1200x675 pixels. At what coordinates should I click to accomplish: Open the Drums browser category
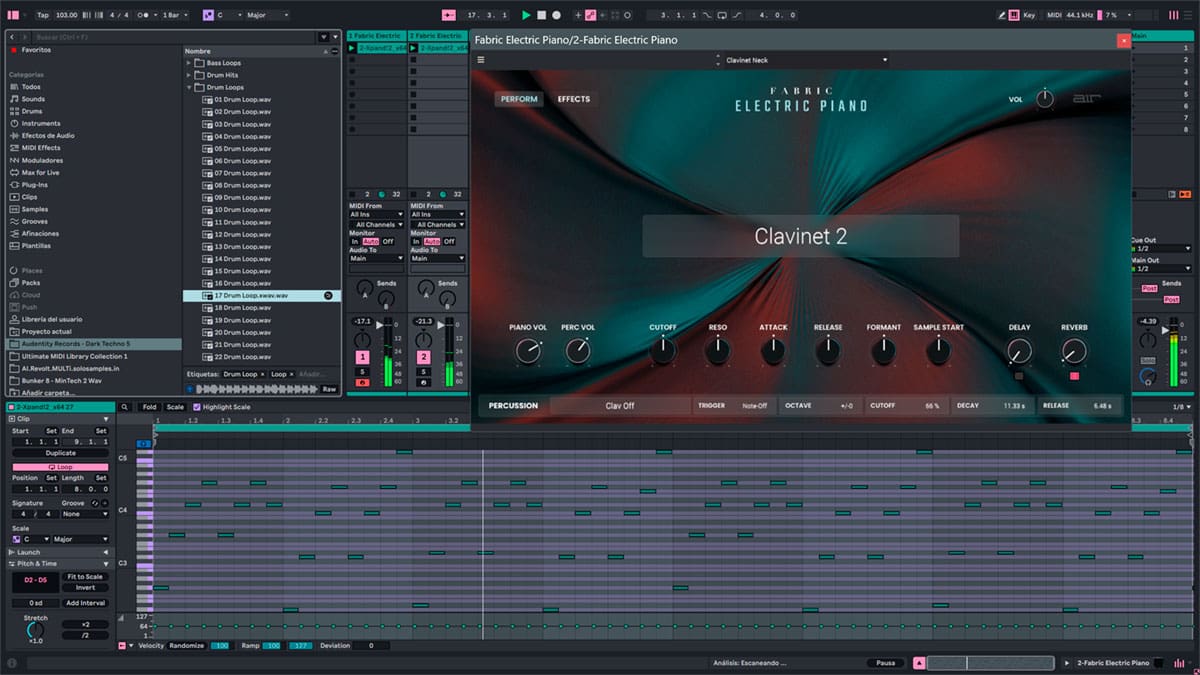(32, 111)
